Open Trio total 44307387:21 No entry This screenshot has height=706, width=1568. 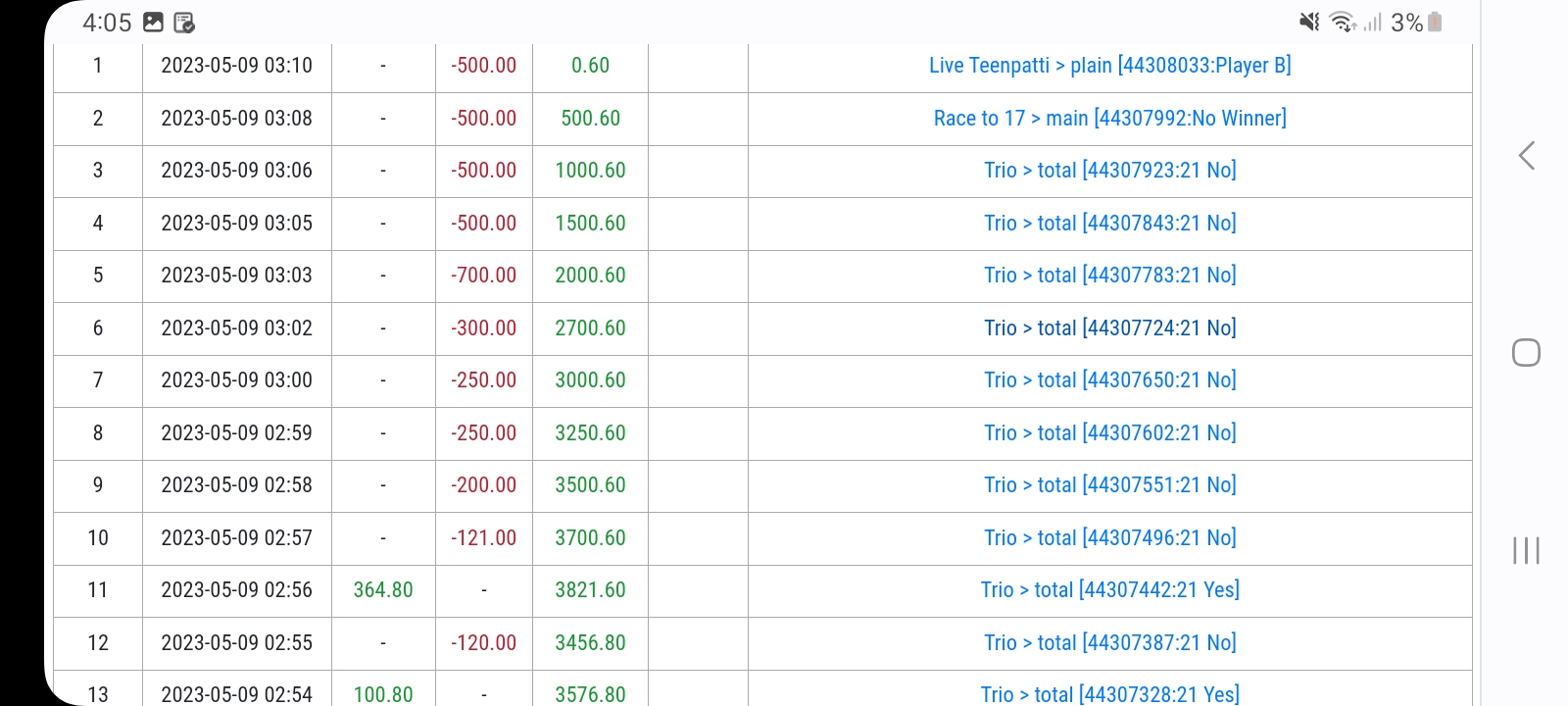click(x=1109, y=643)
